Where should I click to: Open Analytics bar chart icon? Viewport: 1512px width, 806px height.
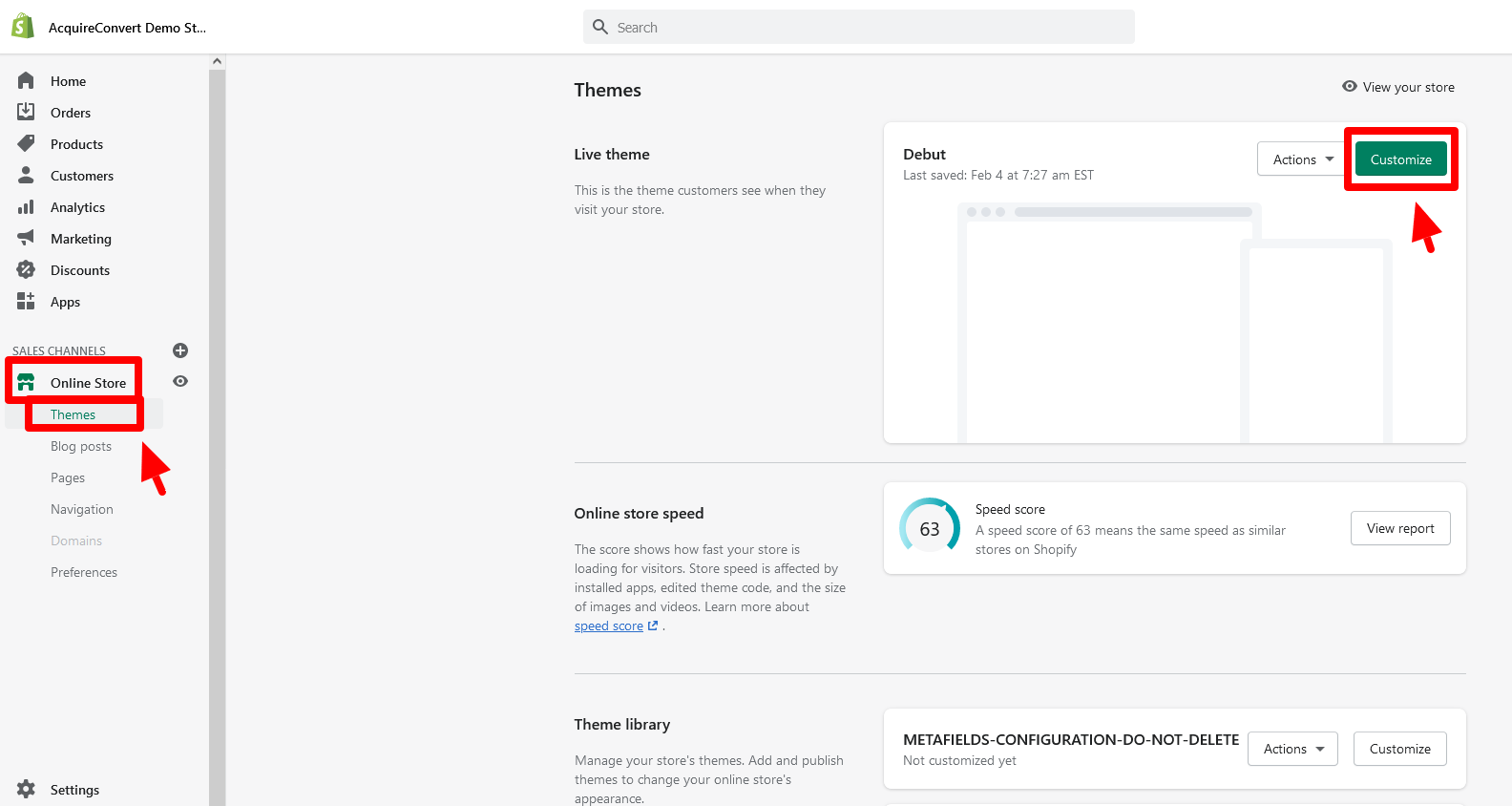[x=26, y=207]
